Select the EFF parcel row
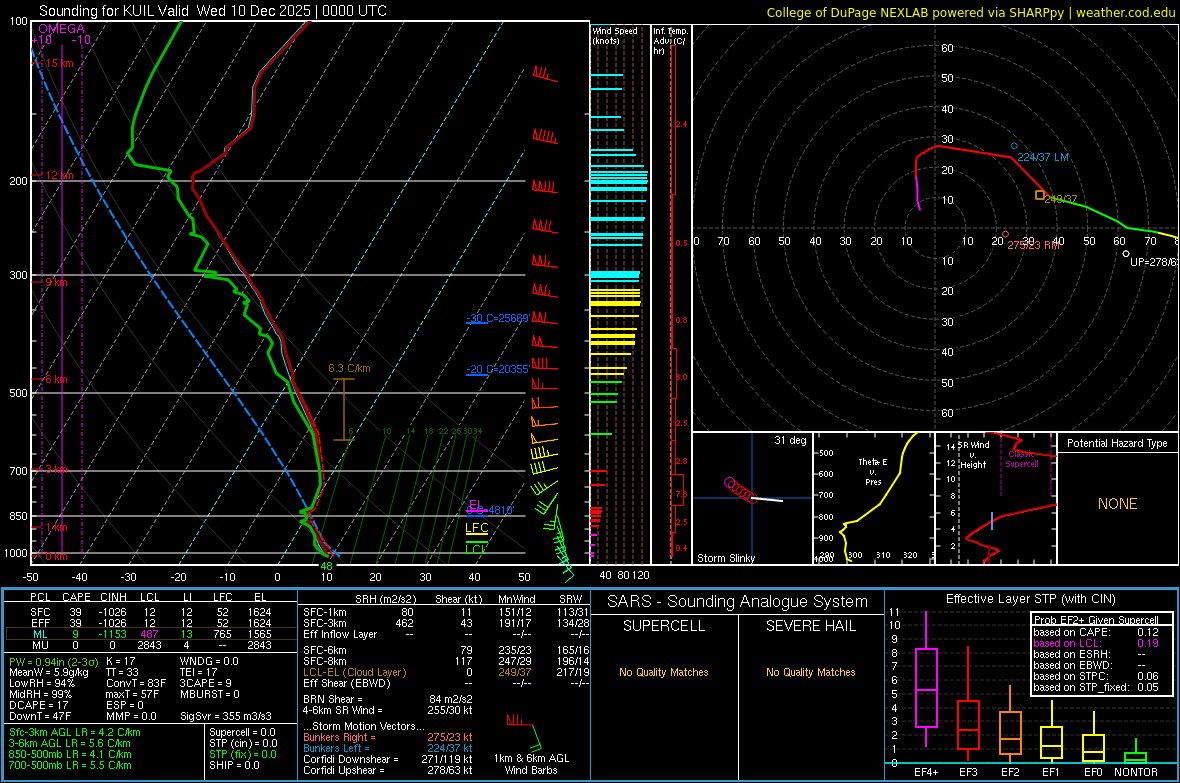The height and width of the screenshot is (783, 1180). pos(151,623)
